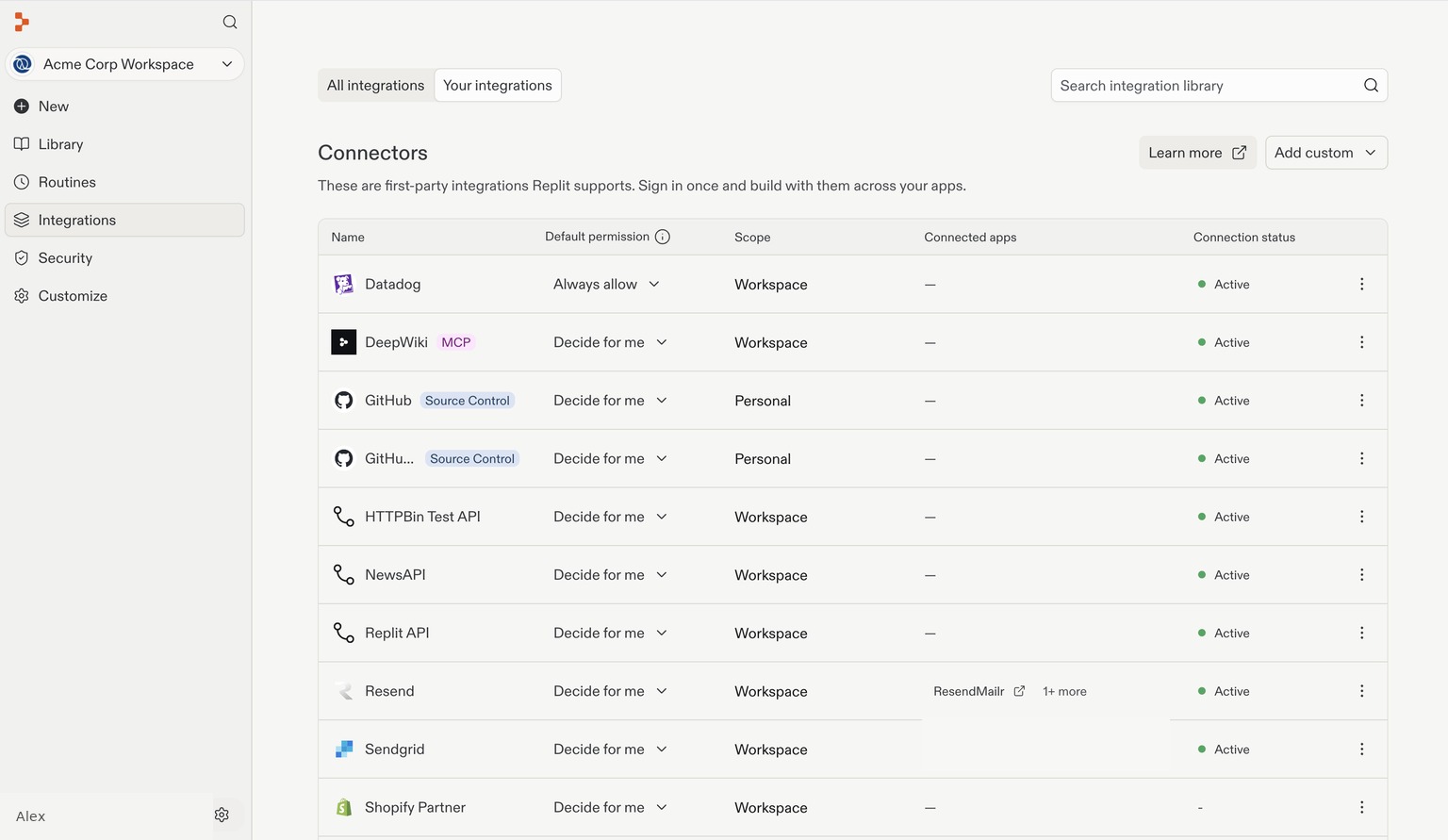Open the Replit API row three-dot menu
The height and width of the screenshot is (840, 1448).
(x=1361, y=633)
